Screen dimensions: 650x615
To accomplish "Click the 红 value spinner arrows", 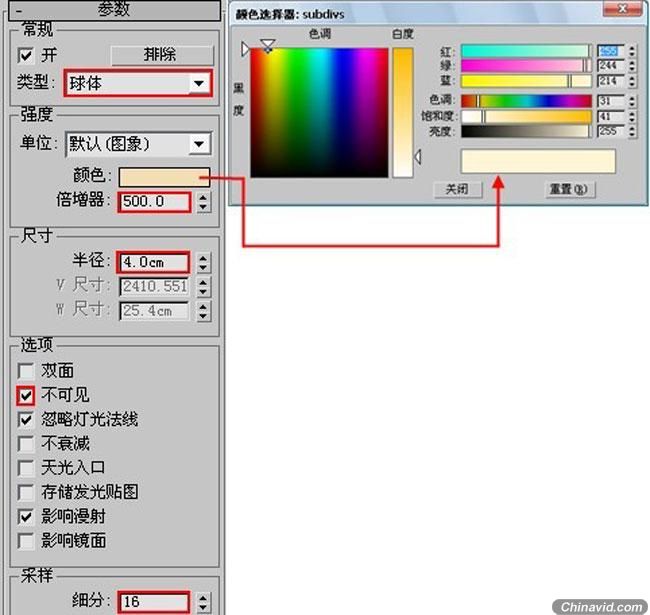I will point(632,51).
